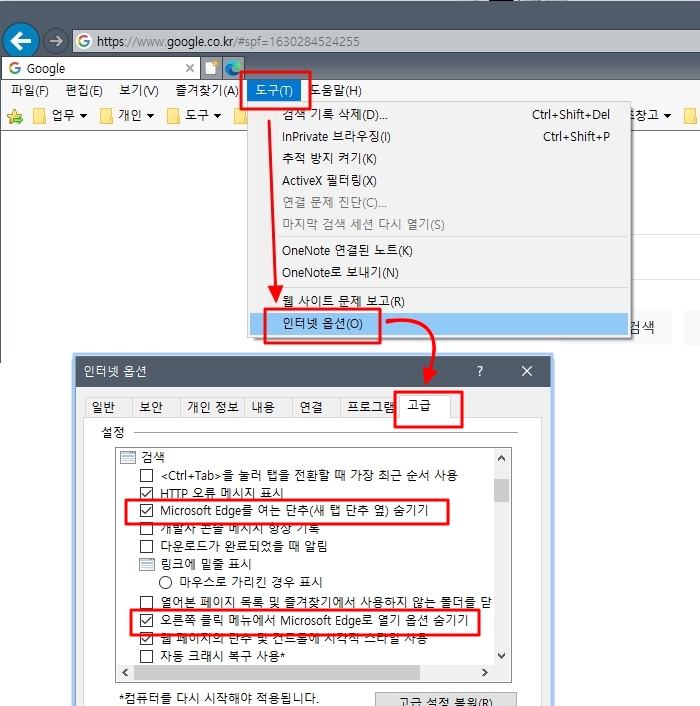Choose 검색 기록 삭제(D) menu entry
700x706 pixels.
coord(439,115)
